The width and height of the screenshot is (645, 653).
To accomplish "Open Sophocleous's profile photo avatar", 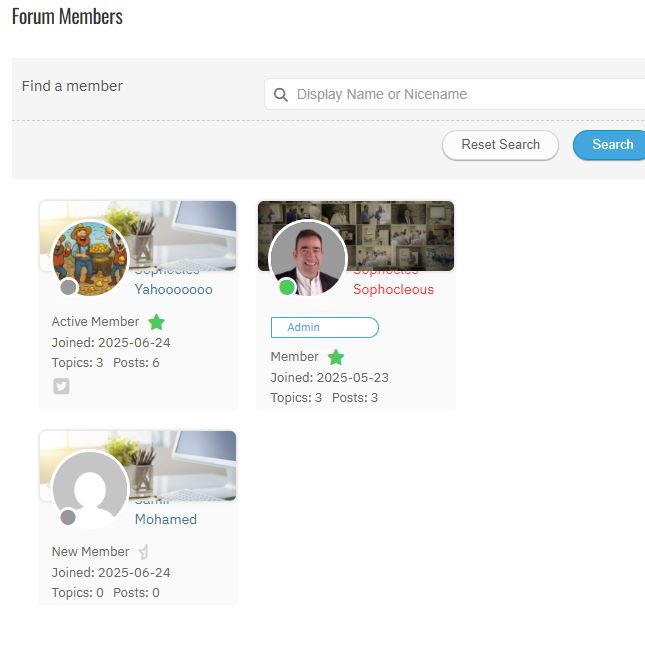I will 308,258.
